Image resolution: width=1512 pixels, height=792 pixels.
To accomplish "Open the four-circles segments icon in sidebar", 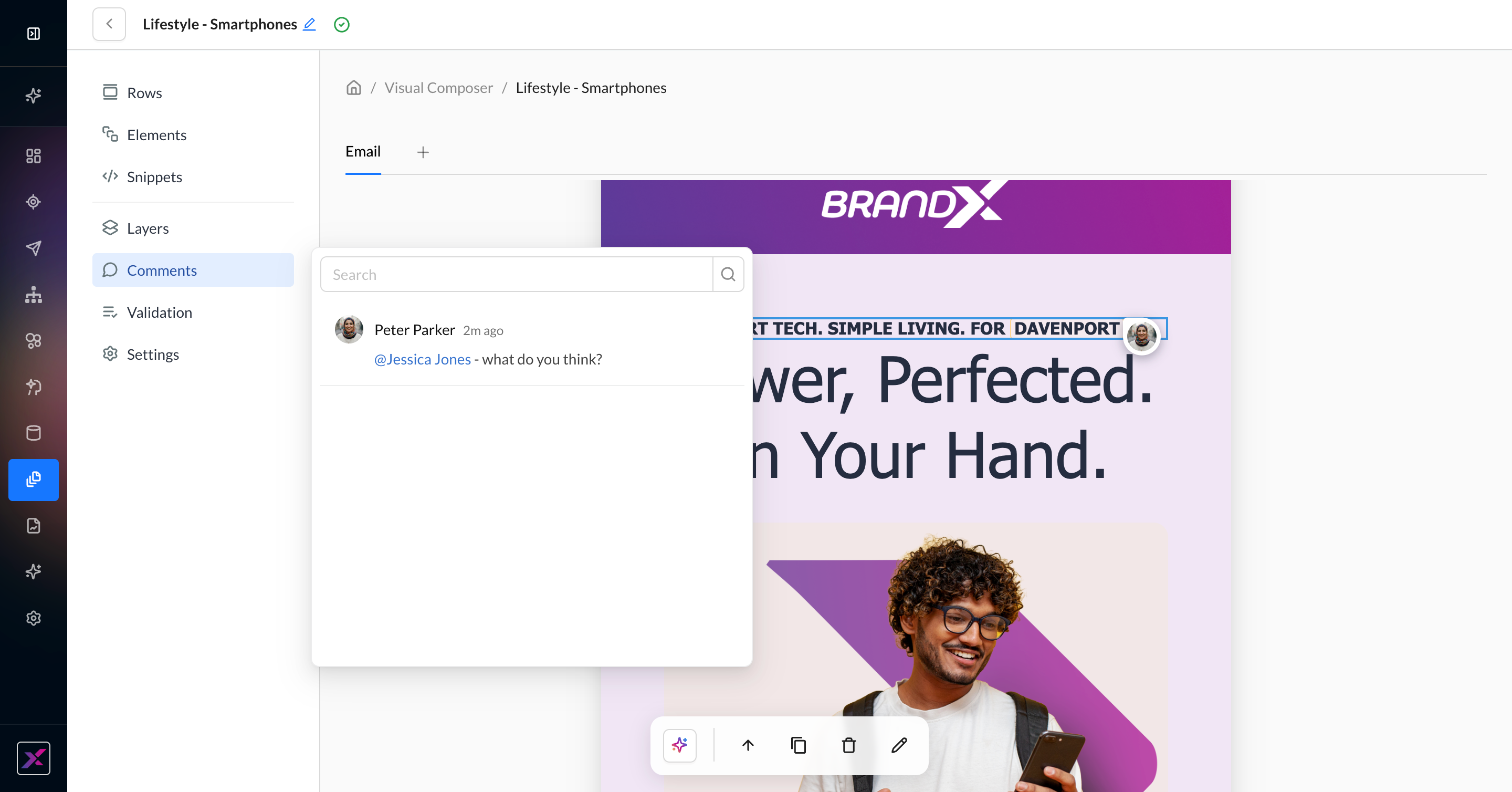I will 34,341.
